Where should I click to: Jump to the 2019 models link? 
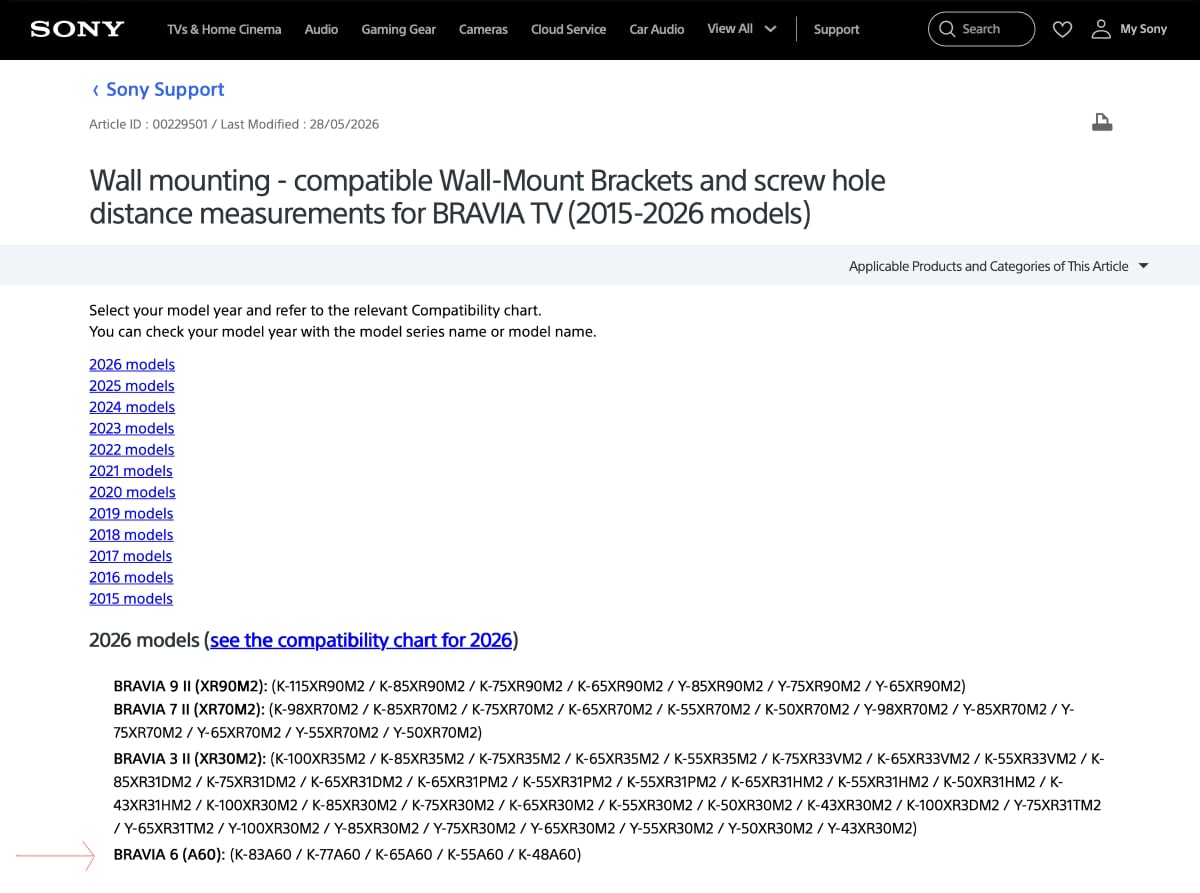click(x=131, y=513)
